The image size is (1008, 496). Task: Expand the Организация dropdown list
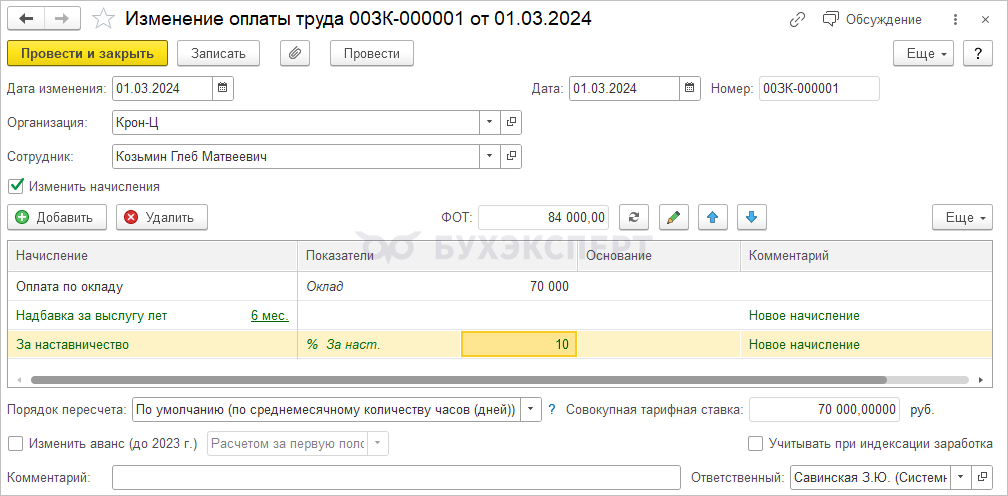[x=489, y=122]
